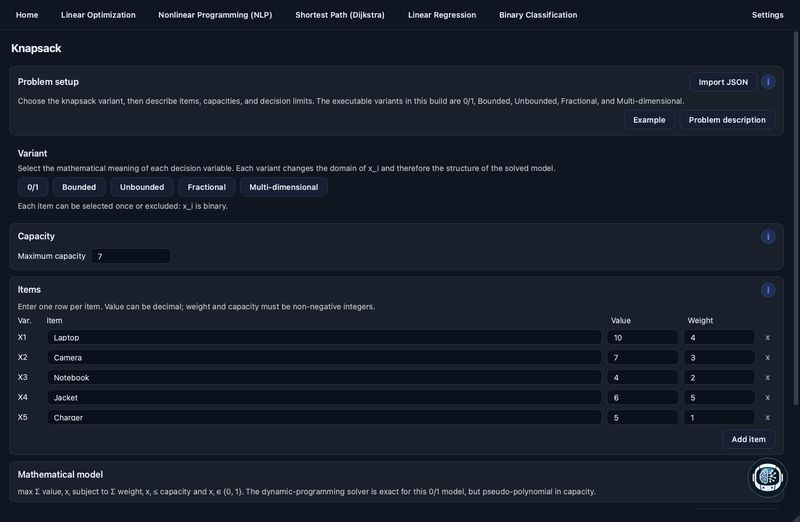Remove the Camera item row
This screenshot has height=522, width=800.
pos(767,357)
